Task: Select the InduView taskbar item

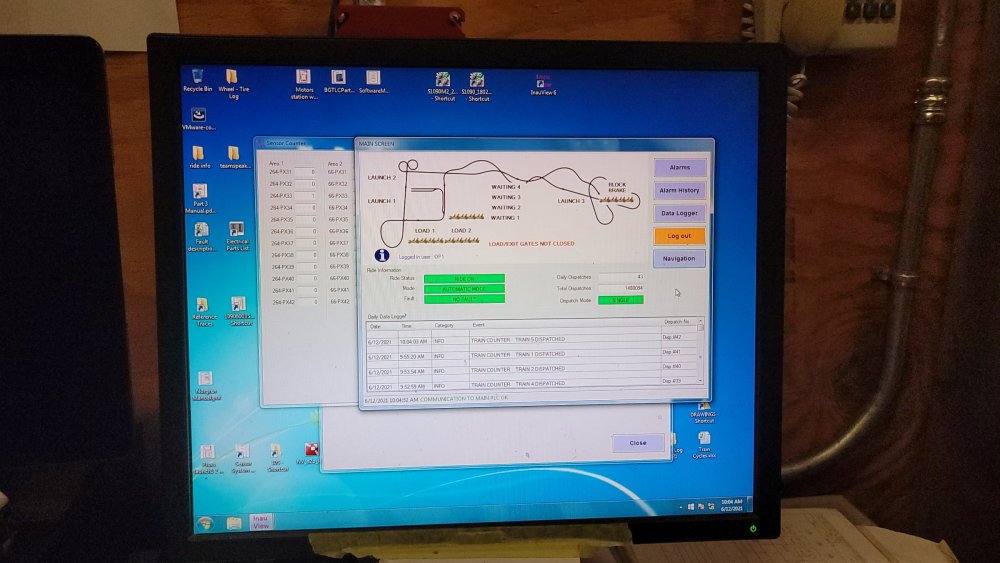Action: pos(261,521)
